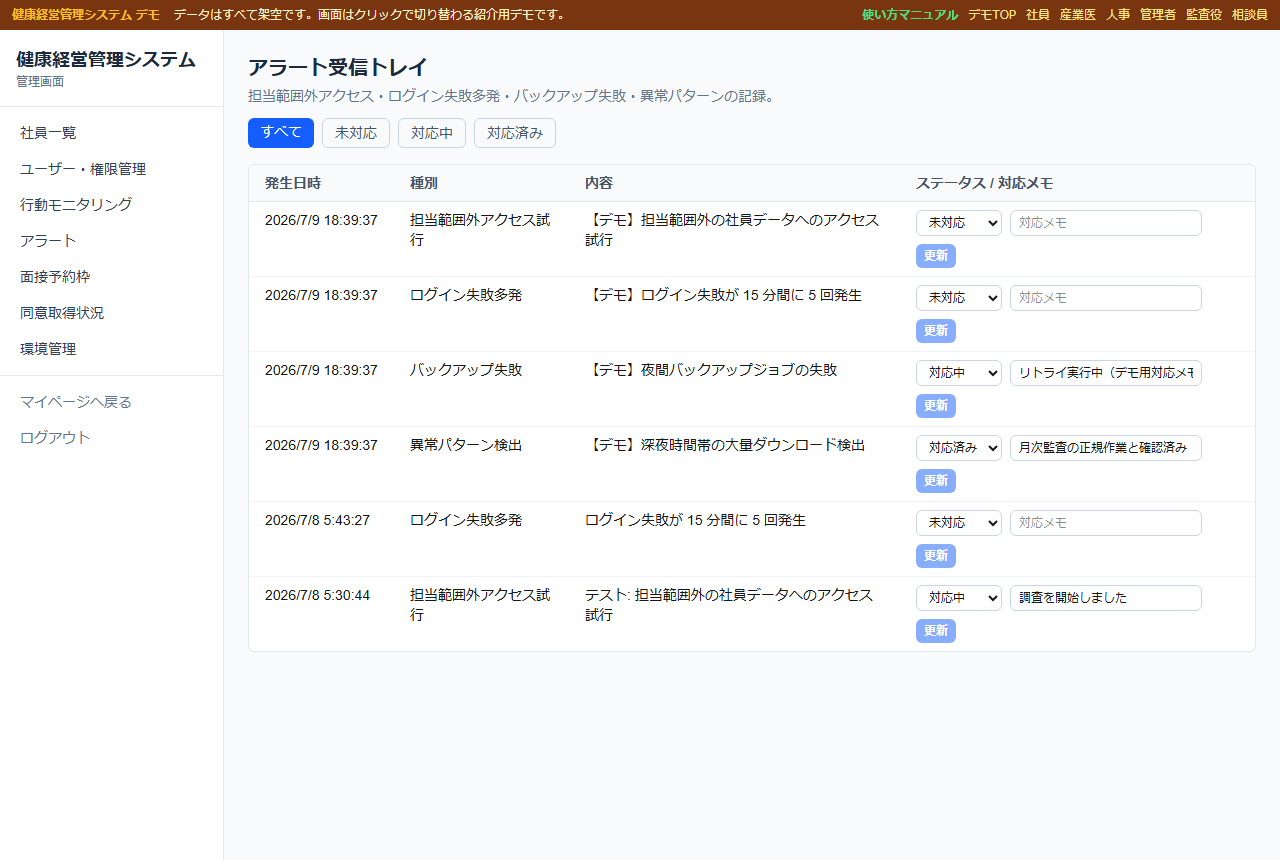Switch to 人事 role view
1280x860 pixels.
(x=1118, y=15)
